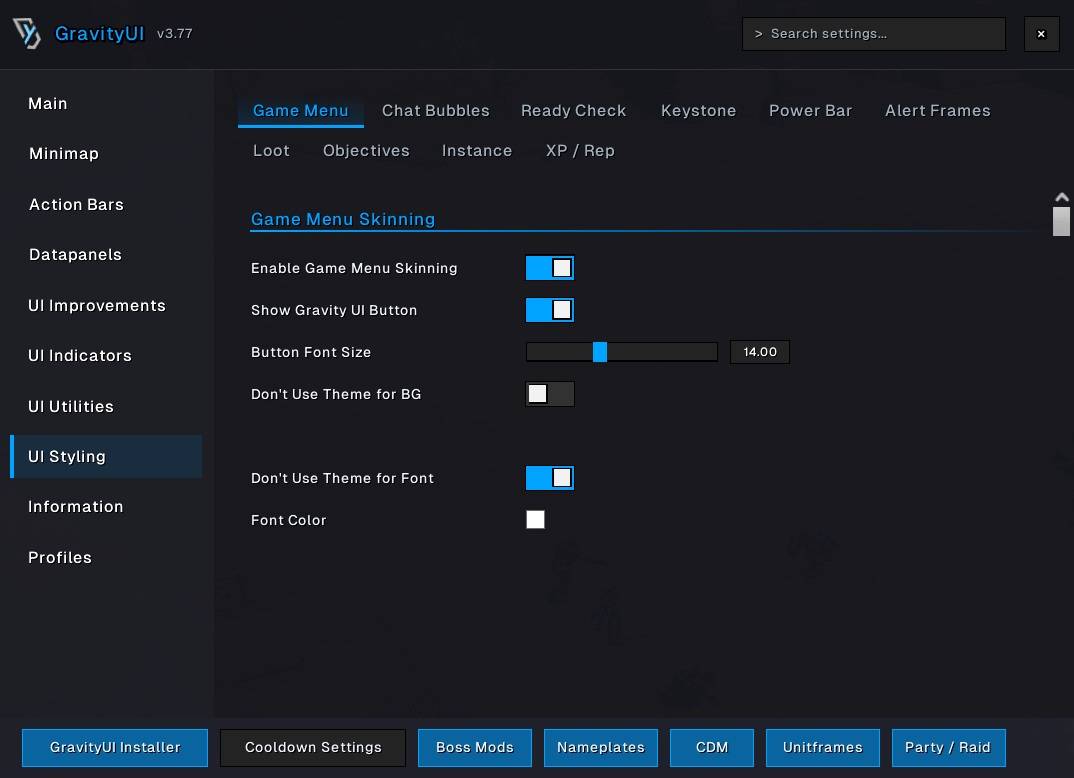Enable Don't Use Theme for BG
Viewport: 1074px width, 778px height.
tap(549, 394)
